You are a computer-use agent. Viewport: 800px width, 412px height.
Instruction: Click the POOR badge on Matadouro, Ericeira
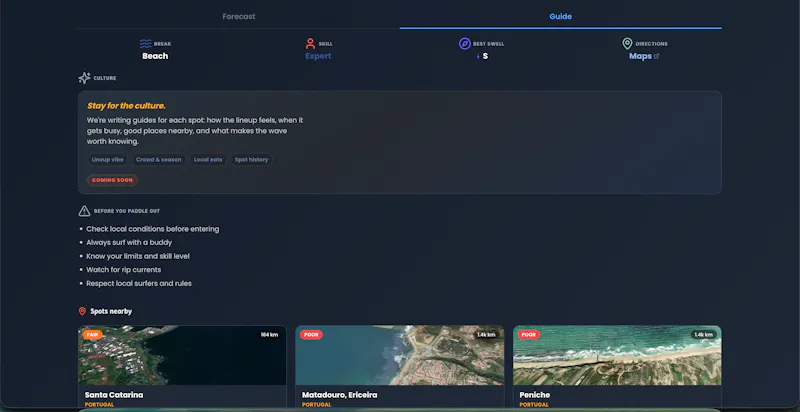pos(311,335)
